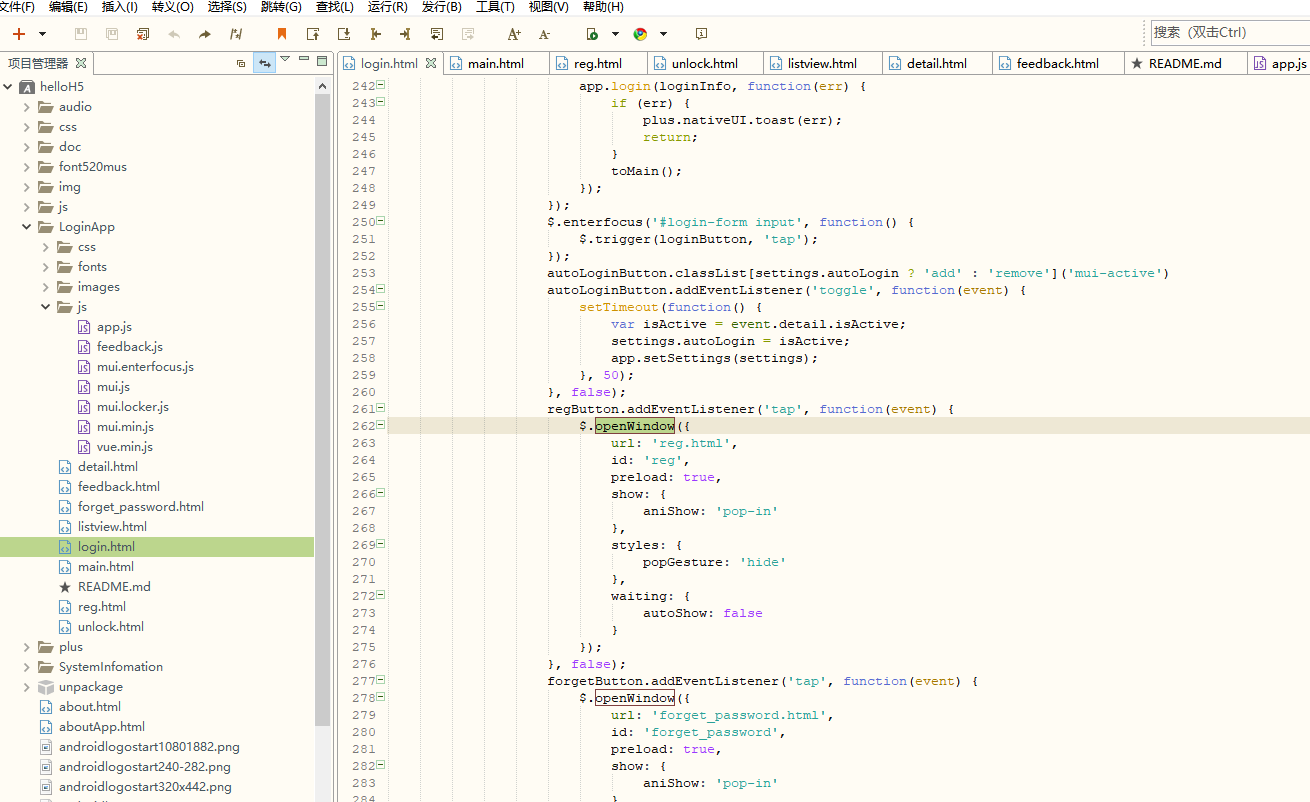Viewport: 1310px width, 802px height.
Task: Close the project manager panel tab
Action: click(81, 63)
